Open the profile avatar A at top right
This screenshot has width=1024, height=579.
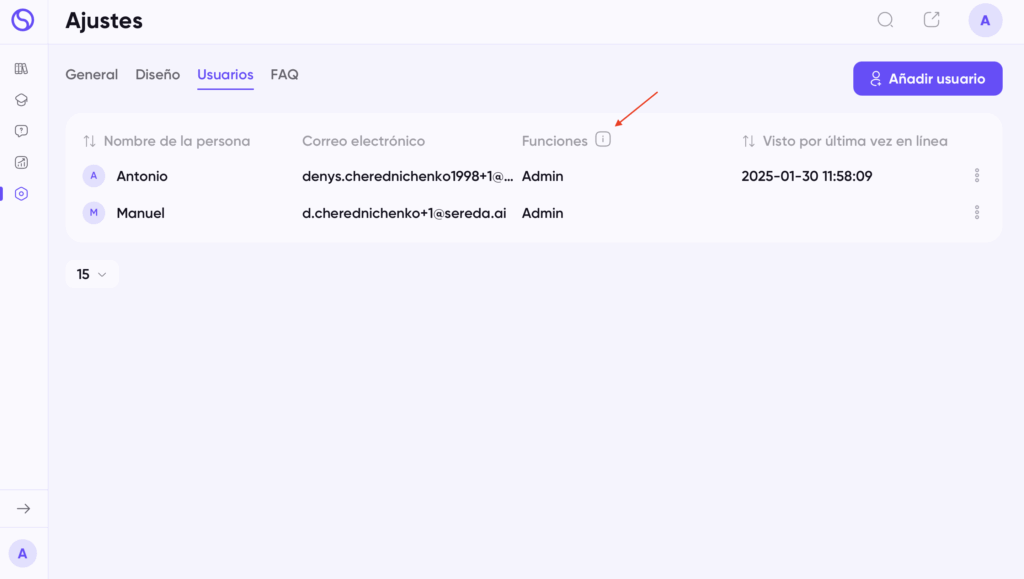point(985,20)
